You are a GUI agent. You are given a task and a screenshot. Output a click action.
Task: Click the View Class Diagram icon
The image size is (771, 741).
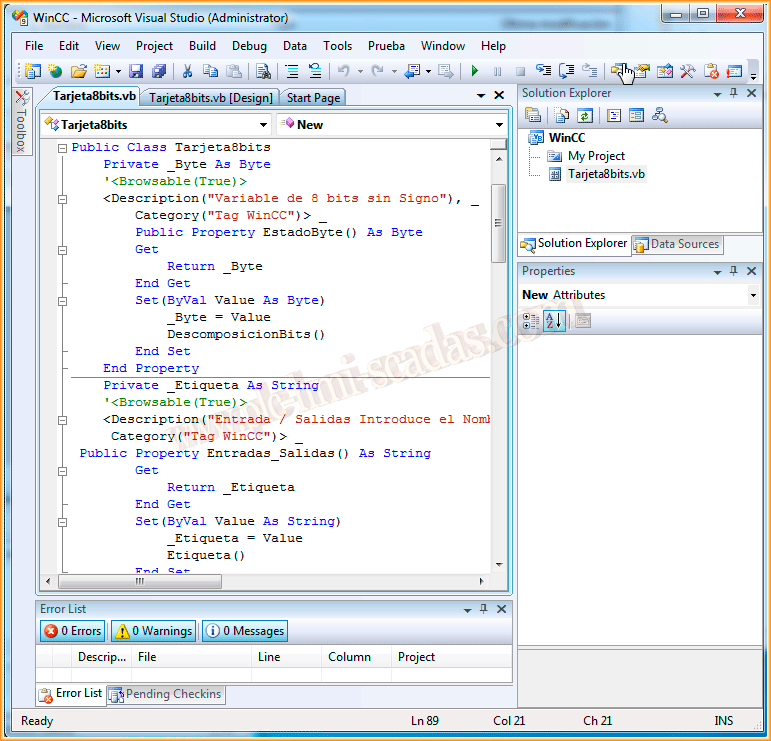(x=659, y=116)
